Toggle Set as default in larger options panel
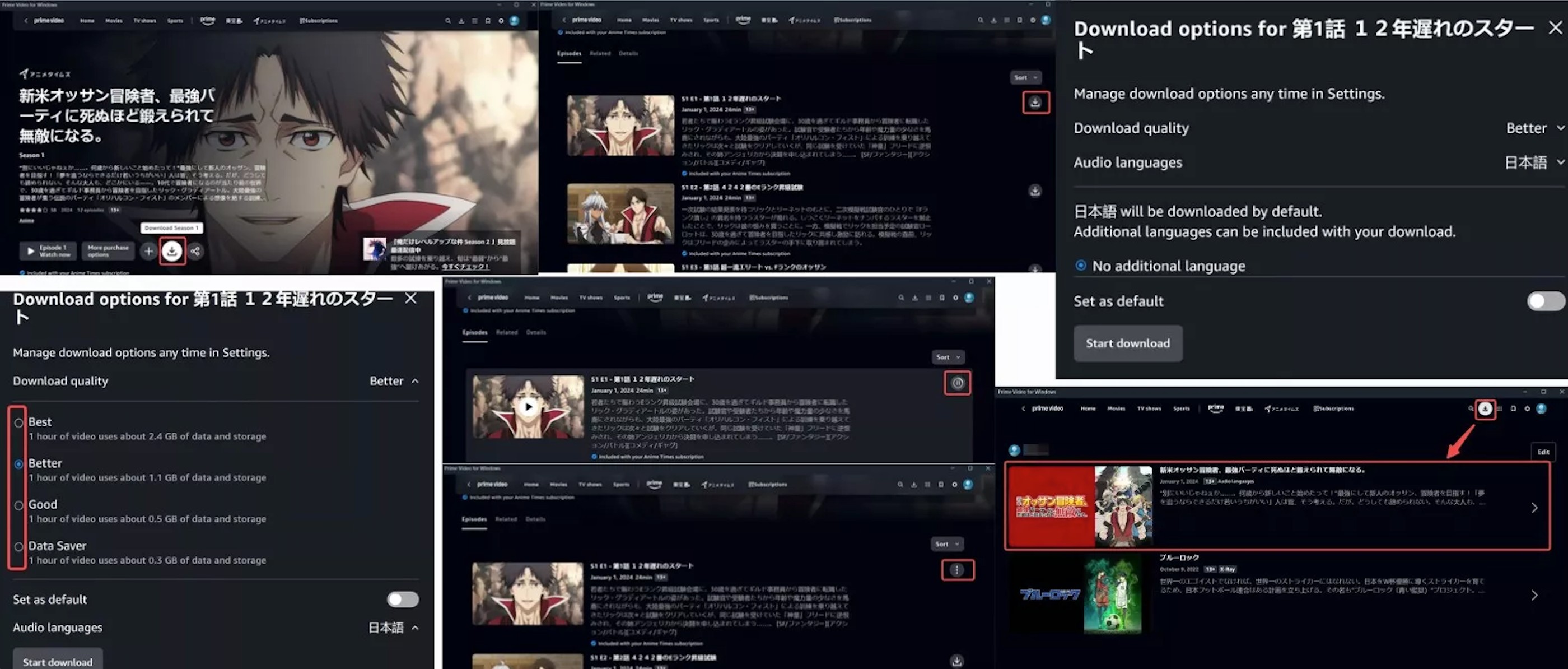 1545,301
